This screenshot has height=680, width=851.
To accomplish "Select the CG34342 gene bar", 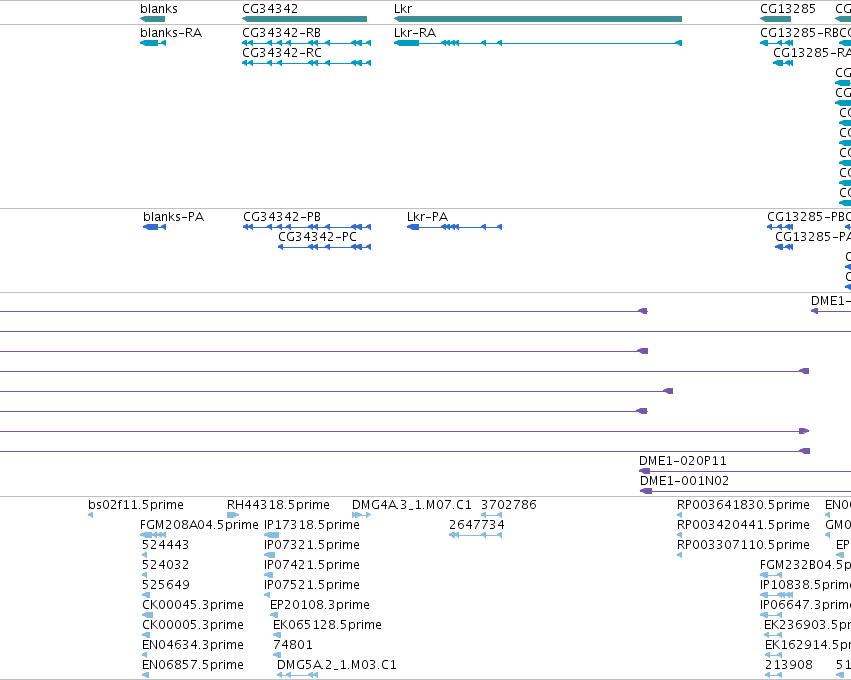I will pyautogui.click(x=304, y=19).
